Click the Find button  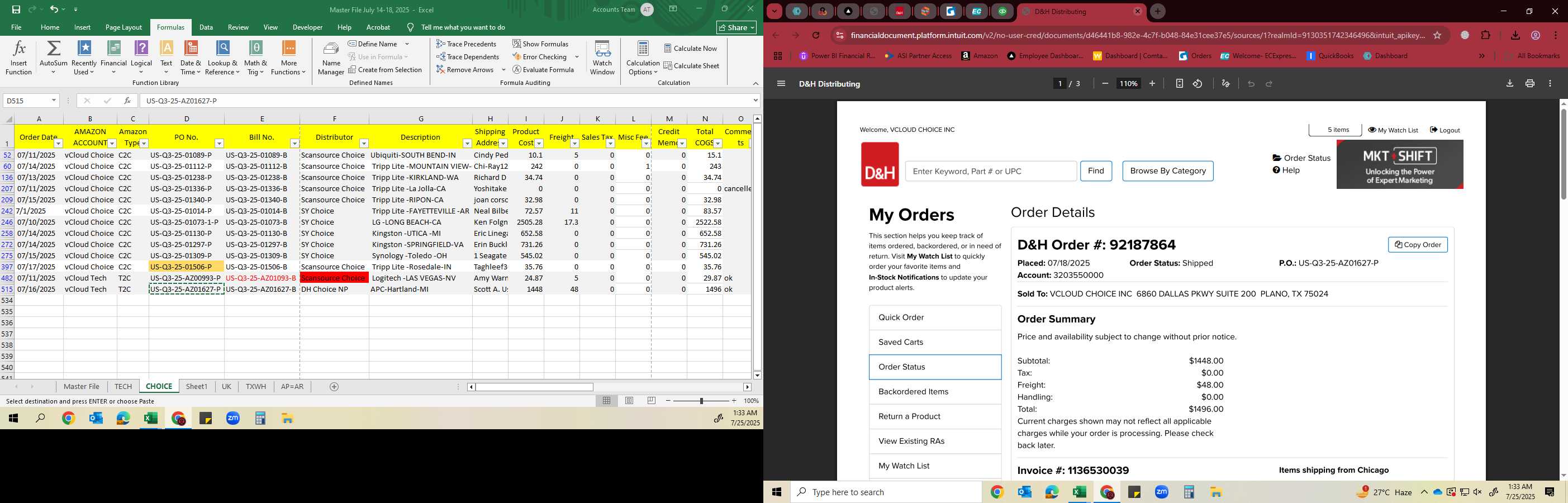pyautogui.click(x=1096, y=171)
